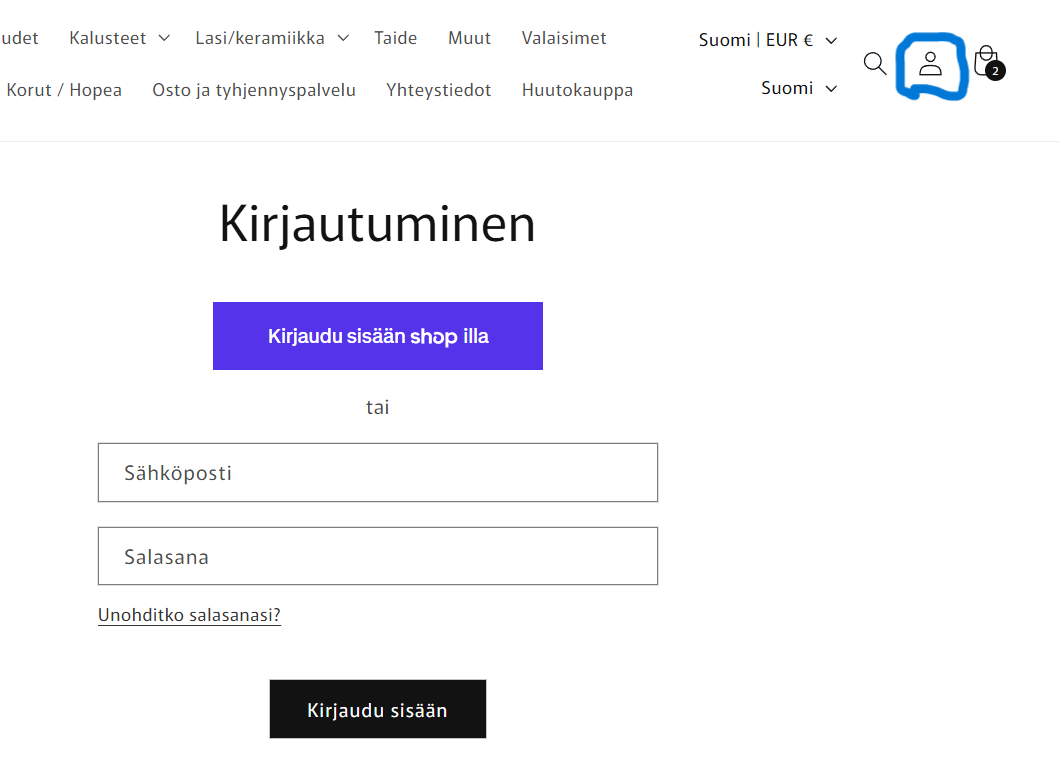Screen dimensions: 1060x758
Task: Open Osto ja tyhjennyspalvelu page
Action: coord(254,90)
